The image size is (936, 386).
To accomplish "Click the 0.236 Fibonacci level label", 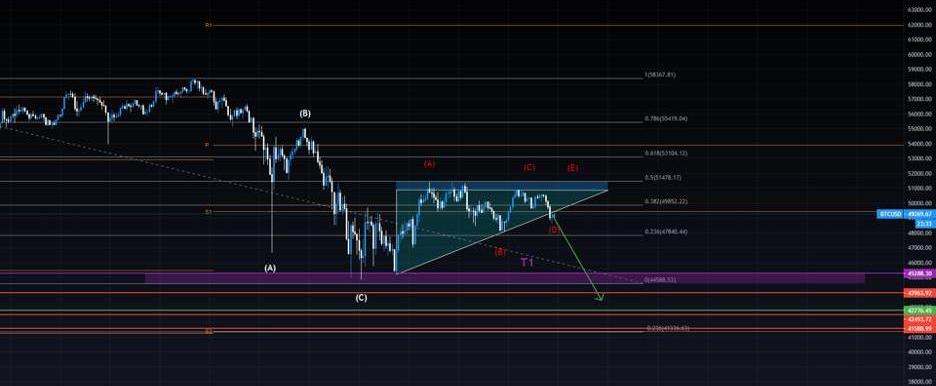I will coord(666,231).
